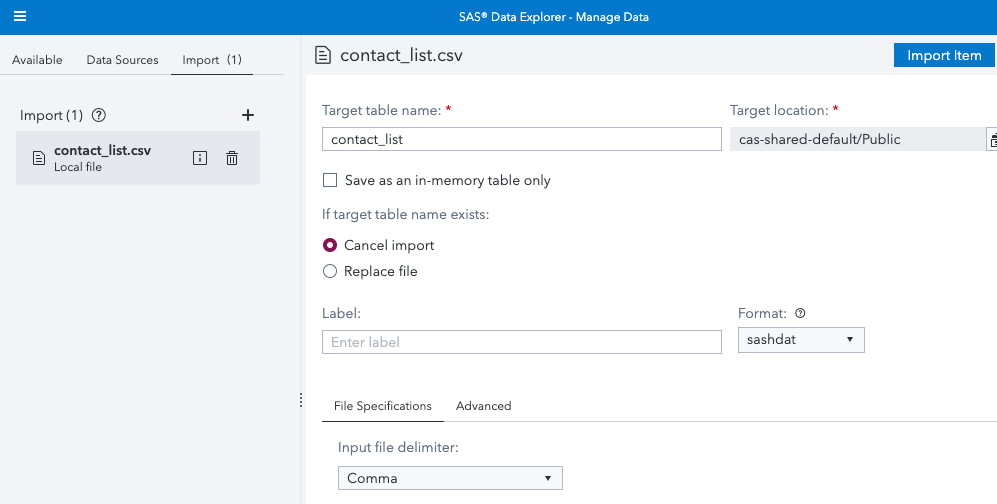Select the Replace file option
Screen dimensions: 997x504
point(330,271)
